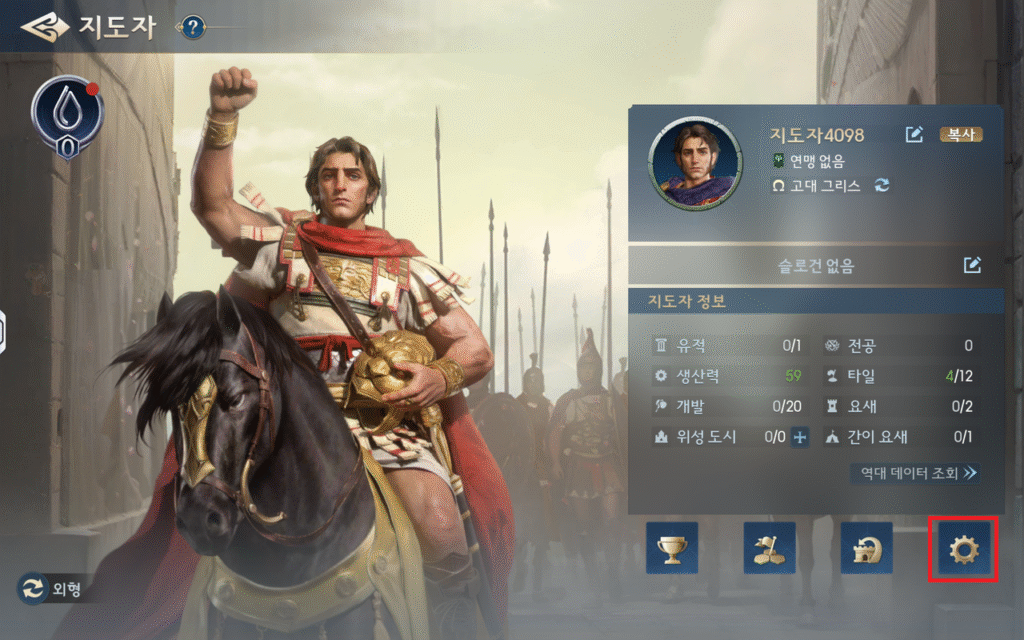Viewport: 1024px width, 640px height.
Task: Open the trophy achievements icon
Action: coord(672,549)
